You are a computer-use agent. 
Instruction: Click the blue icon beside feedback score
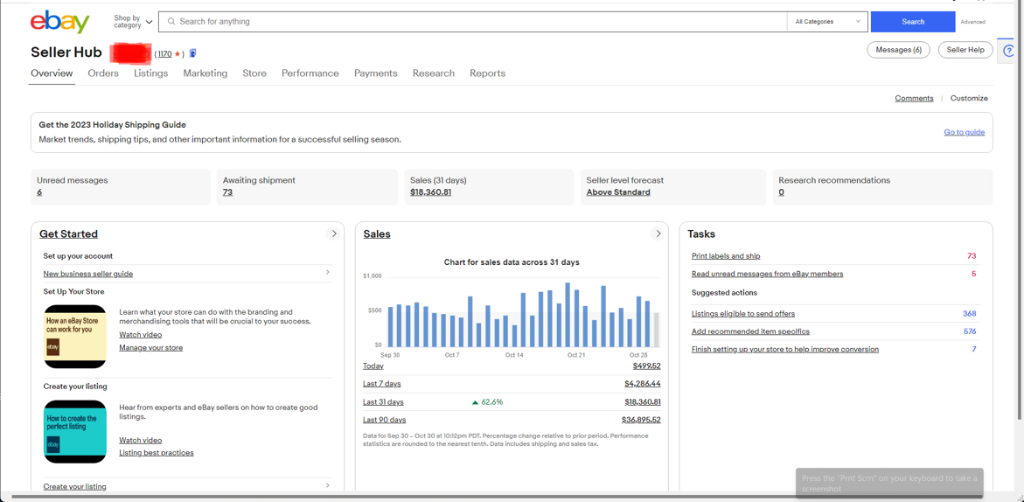(193, 53)
